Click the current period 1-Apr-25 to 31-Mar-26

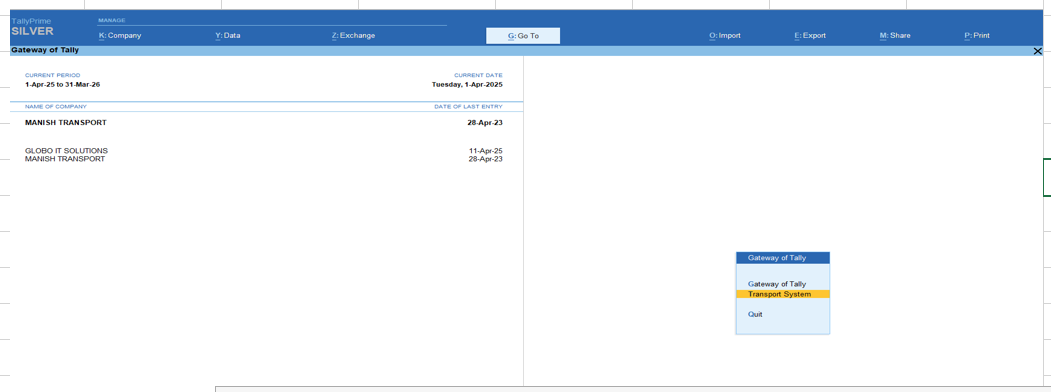click(62, 85)
